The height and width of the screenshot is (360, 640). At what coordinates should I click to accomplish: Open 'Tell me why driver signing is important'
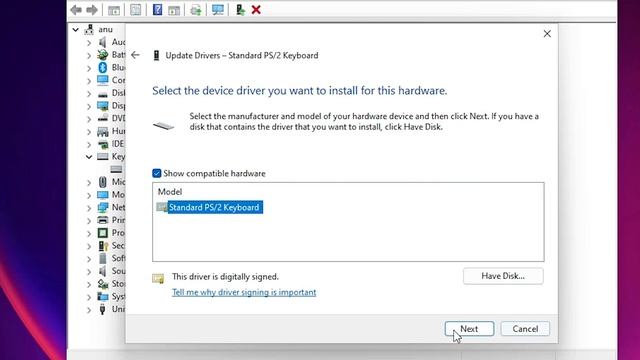244,292
